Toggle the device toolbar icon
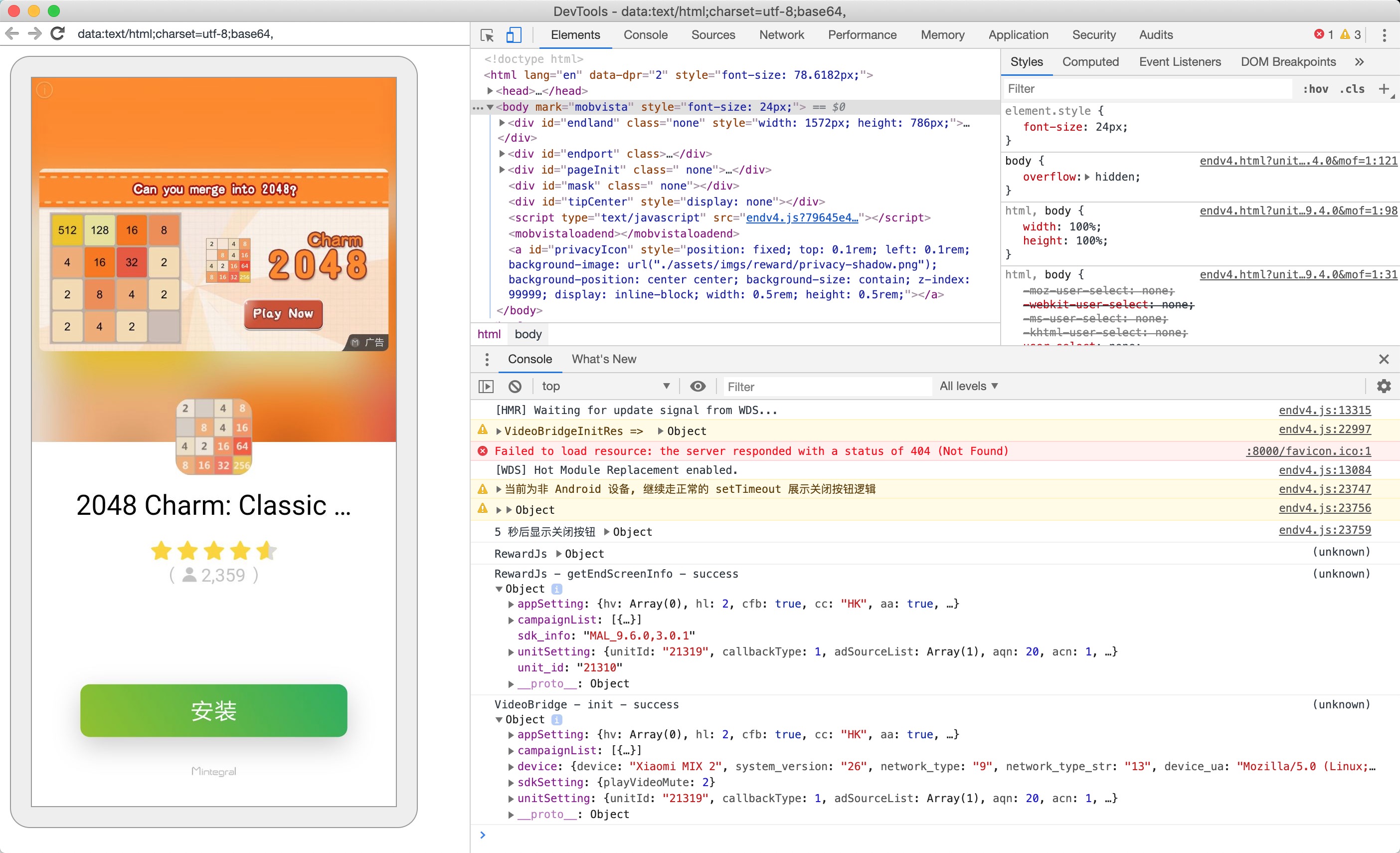 tap(514, 35)
